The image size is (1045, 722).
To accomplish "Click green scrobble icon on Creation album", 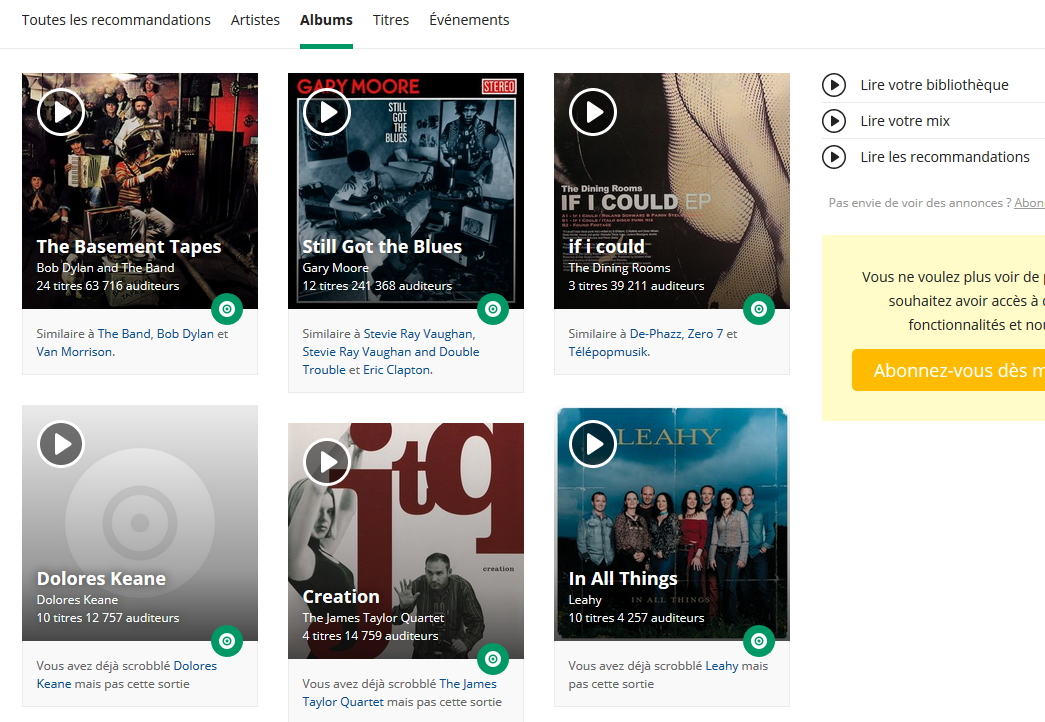I will coord(493,659).
